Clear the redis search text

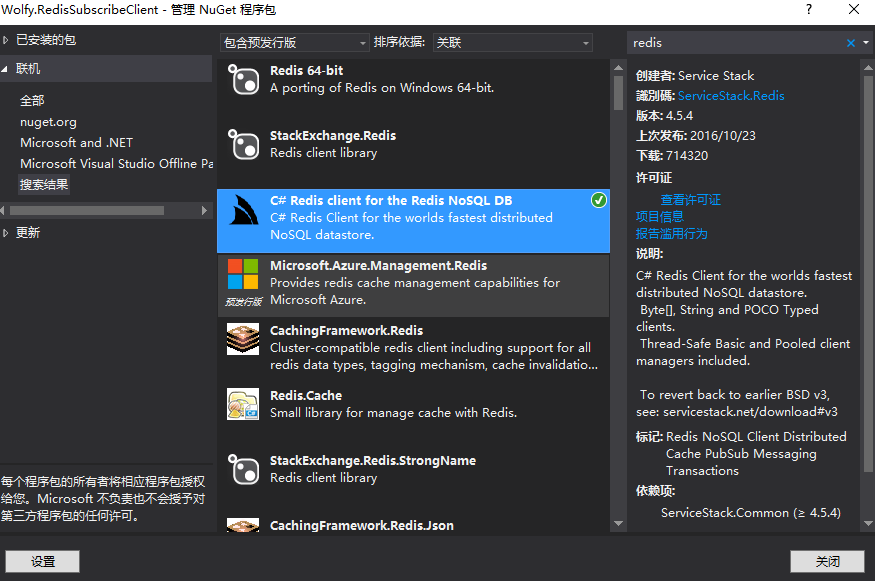point(851,43)
